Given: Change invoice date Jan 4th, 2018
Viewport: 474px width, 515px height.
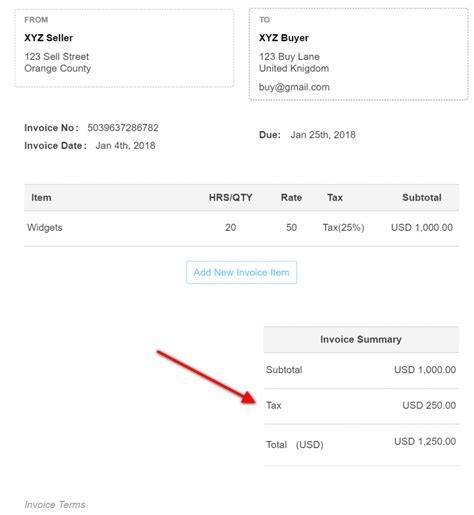Looking at the screenshot, I should (x=125, y=146).
